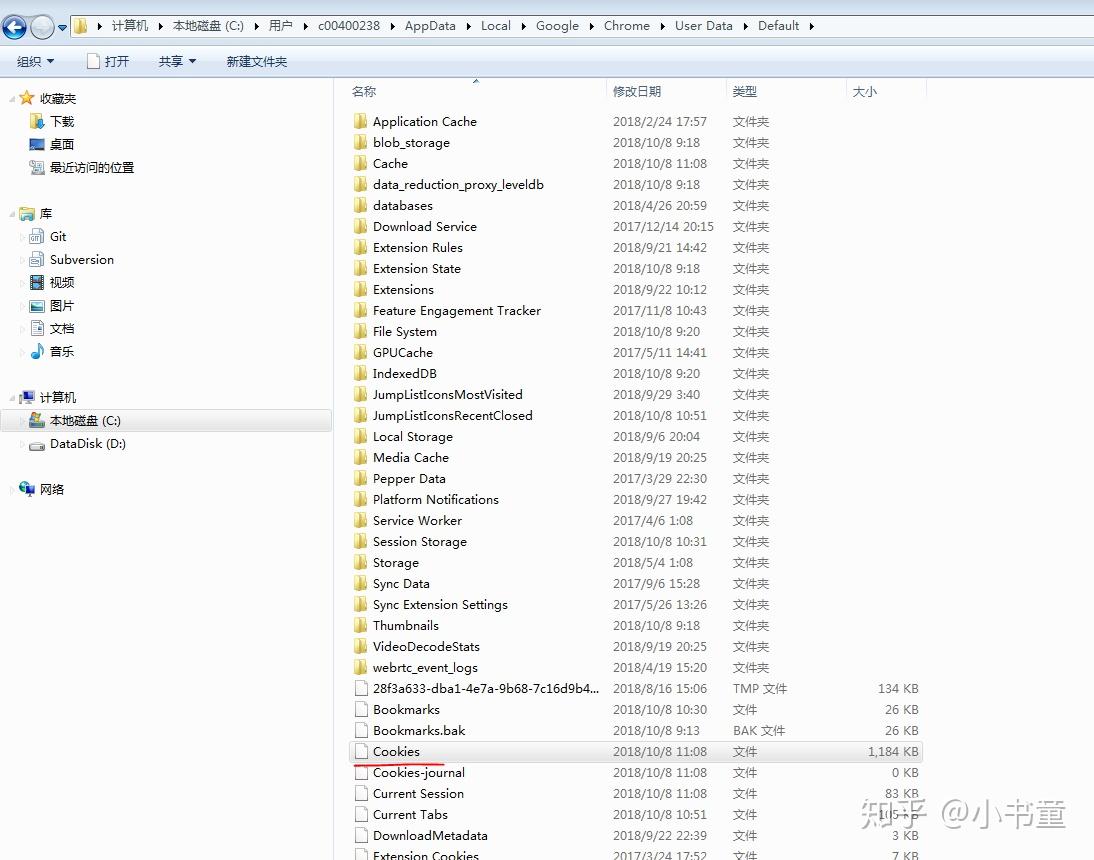
Task: Select the Sync Data folder icon
Action: (x=360, y=583)
